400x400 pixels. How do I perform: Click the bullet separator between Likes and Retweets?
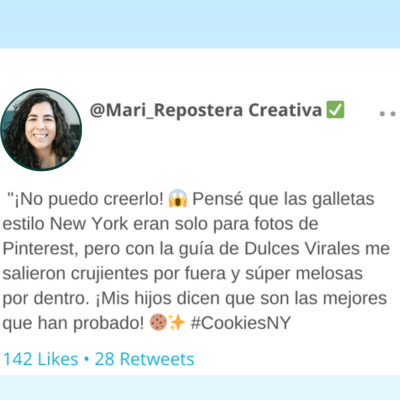[x=87, y=359]
